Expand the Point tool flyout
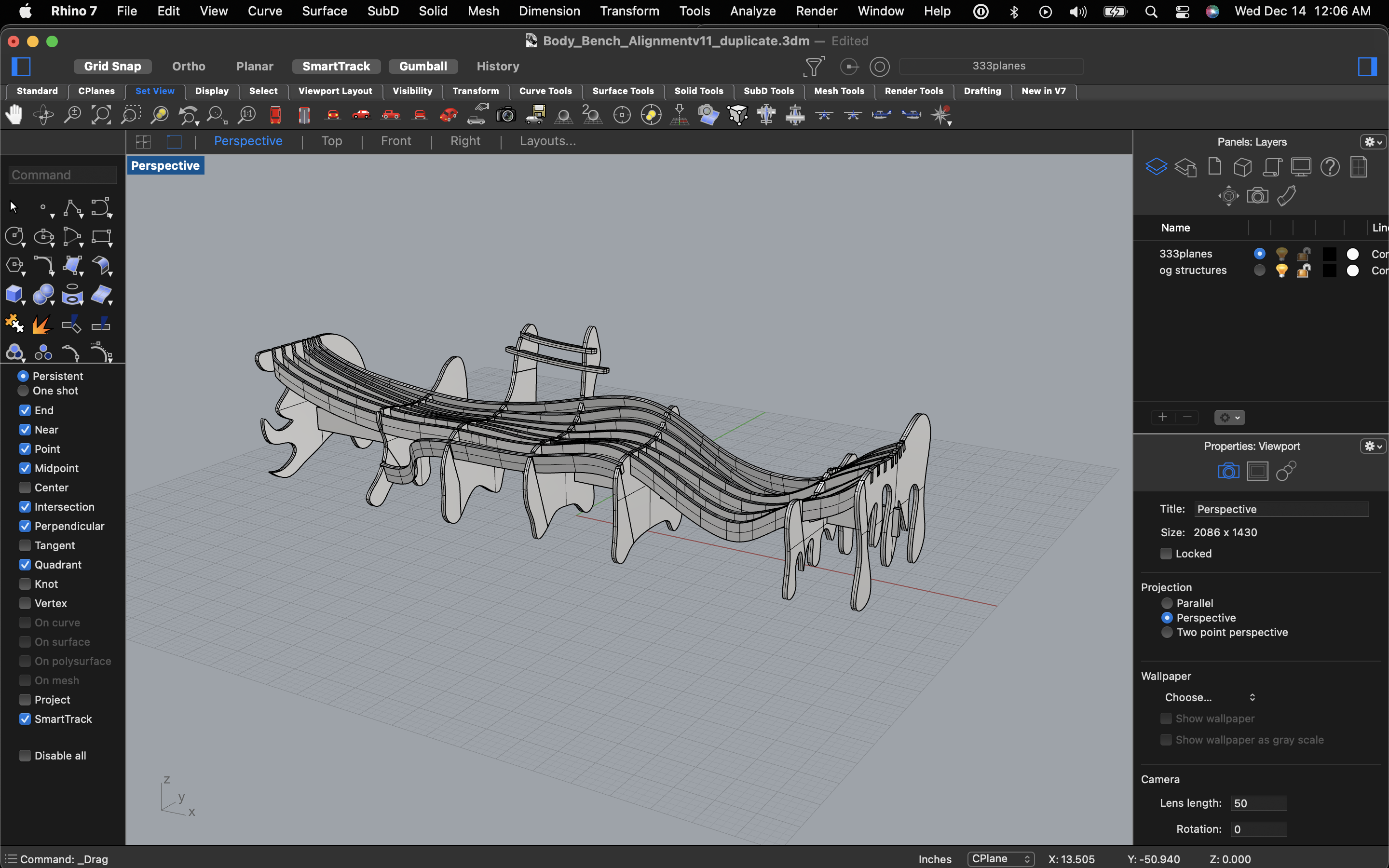The width and height of the screenshot is (1389, 868). pyautogui.click(x=52, y=217)
